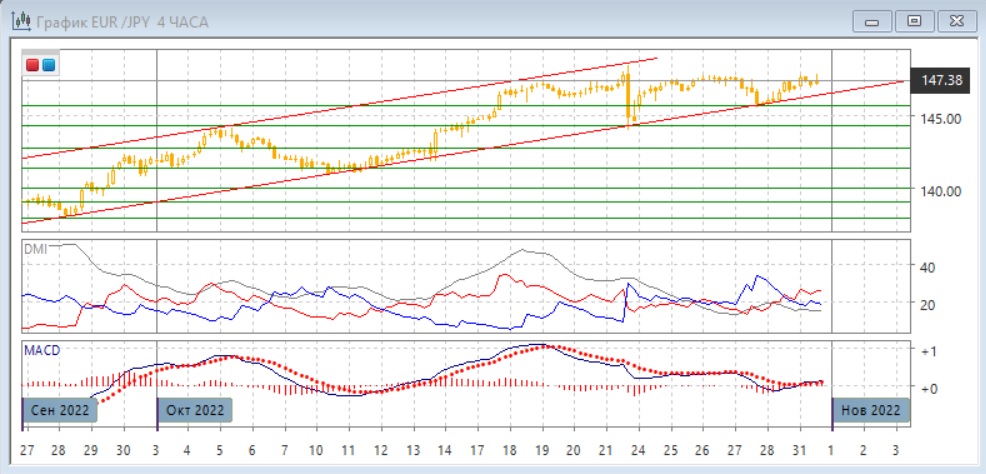The height and width of the screenshot is (474, 986).
Task: Maximize the EUR/JPY chart window
Action: pos(913,21)
